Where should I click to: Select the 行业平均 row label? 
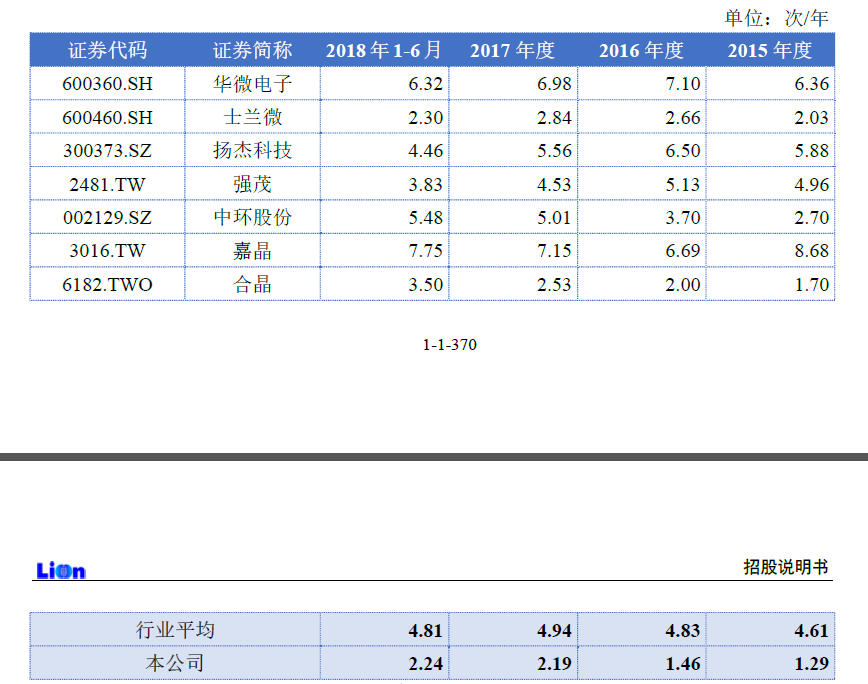[x=175, y=630]
